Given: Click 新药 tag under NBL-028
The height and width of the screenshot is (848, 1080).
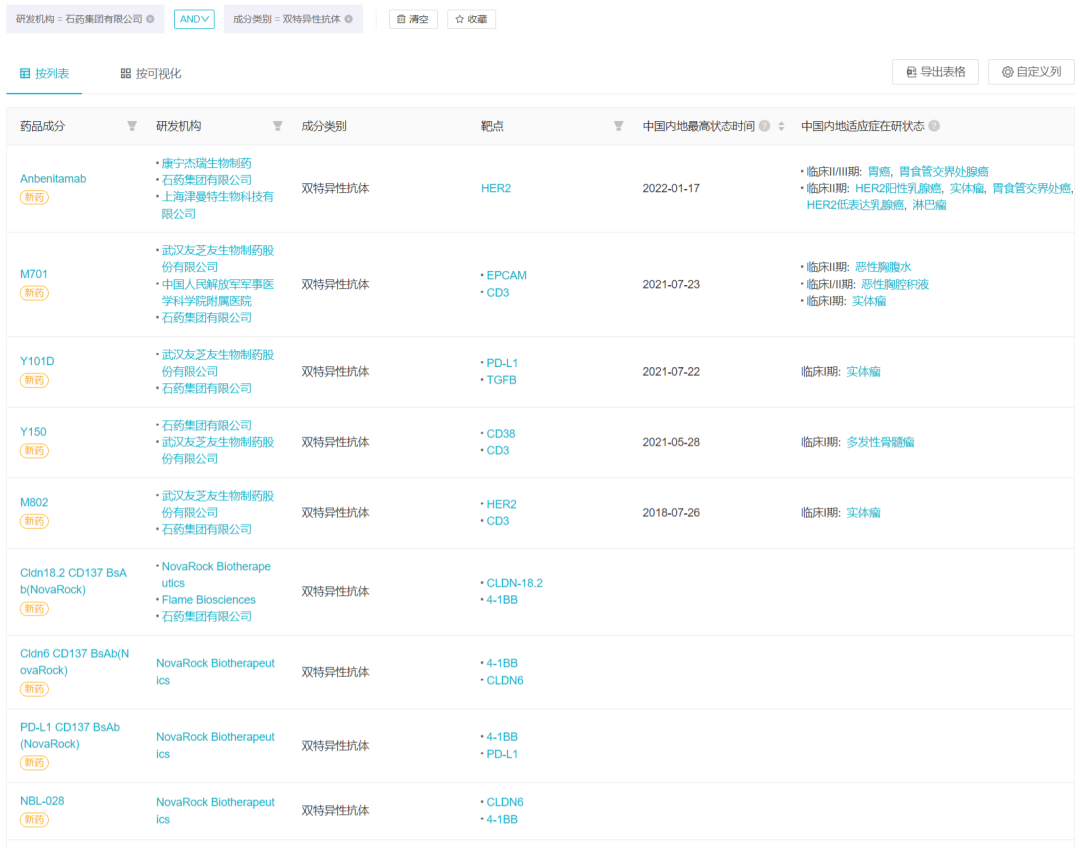Looking at the screenshot, I should click(34, 820).
